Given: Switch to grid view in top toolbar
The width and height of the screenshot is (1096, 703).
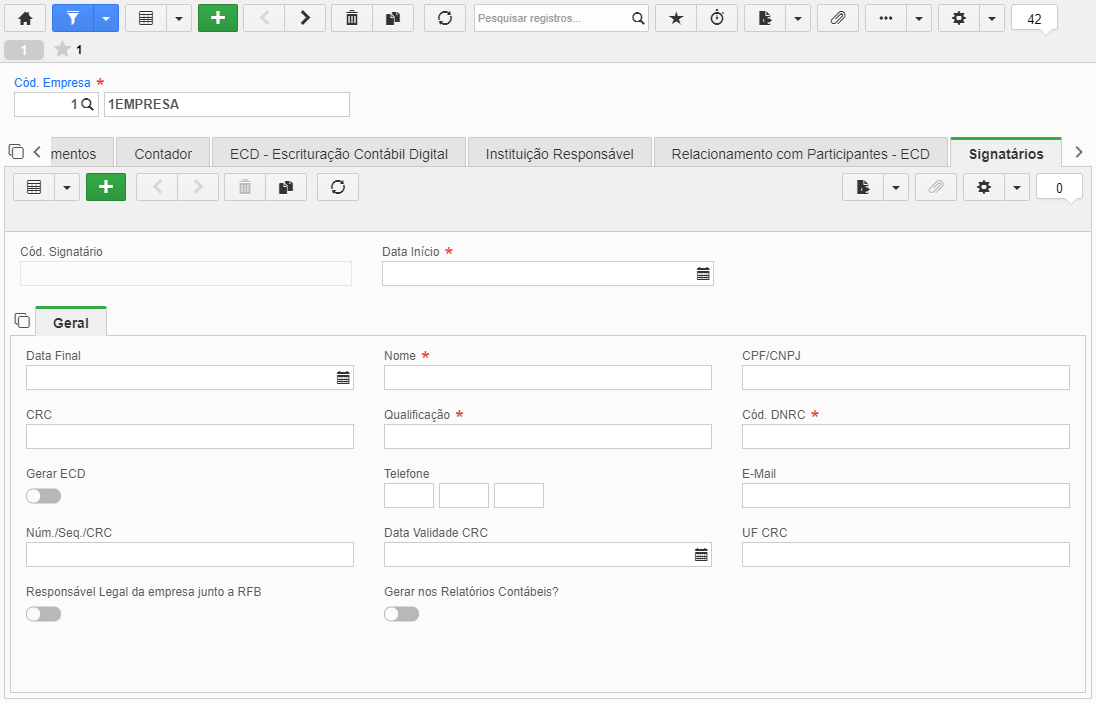Looking at the screenshot, I should click(x=145, y=18).
